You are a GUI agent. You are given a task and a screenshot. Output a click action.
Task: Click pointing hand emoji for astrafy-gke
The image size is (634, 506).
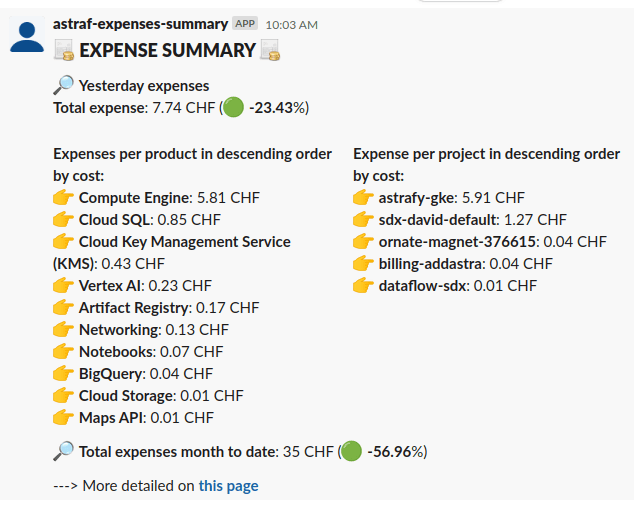point(363,198)
